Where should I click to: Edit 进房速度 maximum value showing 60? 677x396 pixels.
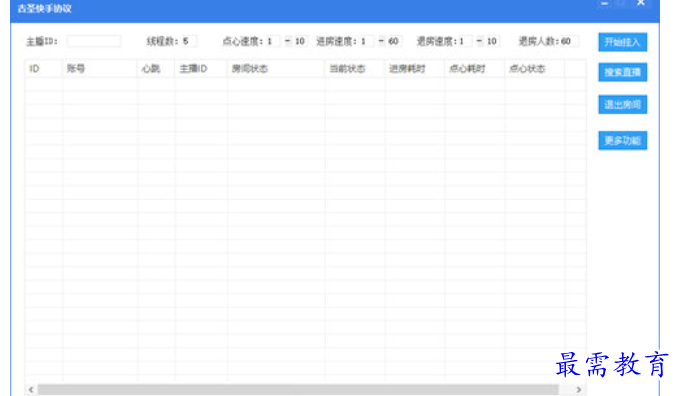point(394,41)
